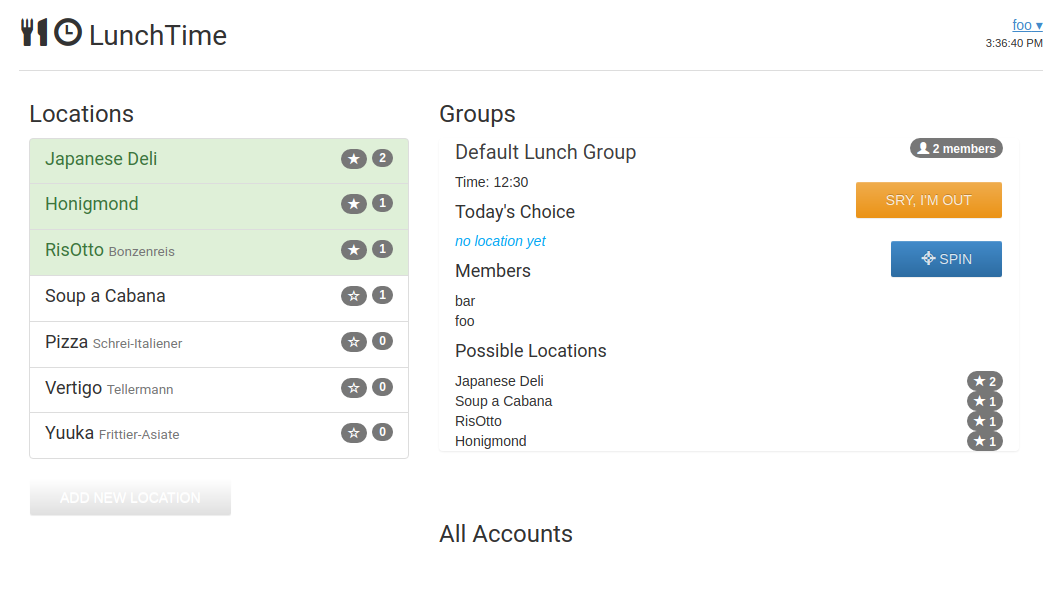The image size is (1062, 604).
Task: Click the vote count badge for Japanese Deli
Action: 382,158
